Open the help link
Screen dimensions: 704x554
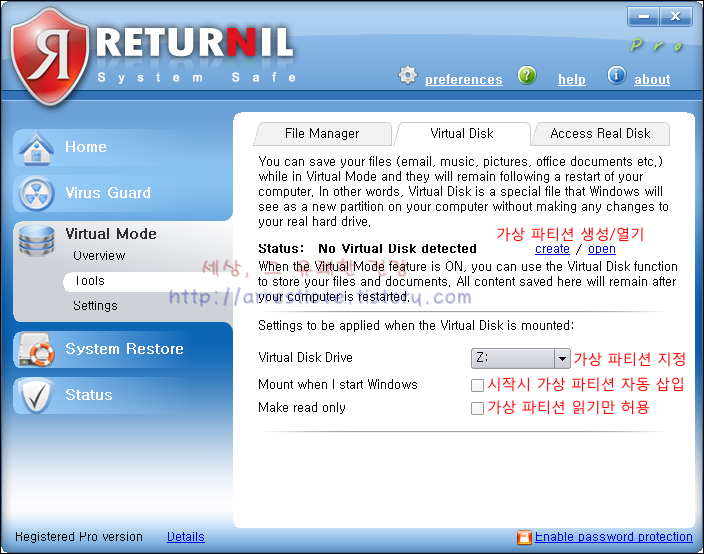pos(572,79)
